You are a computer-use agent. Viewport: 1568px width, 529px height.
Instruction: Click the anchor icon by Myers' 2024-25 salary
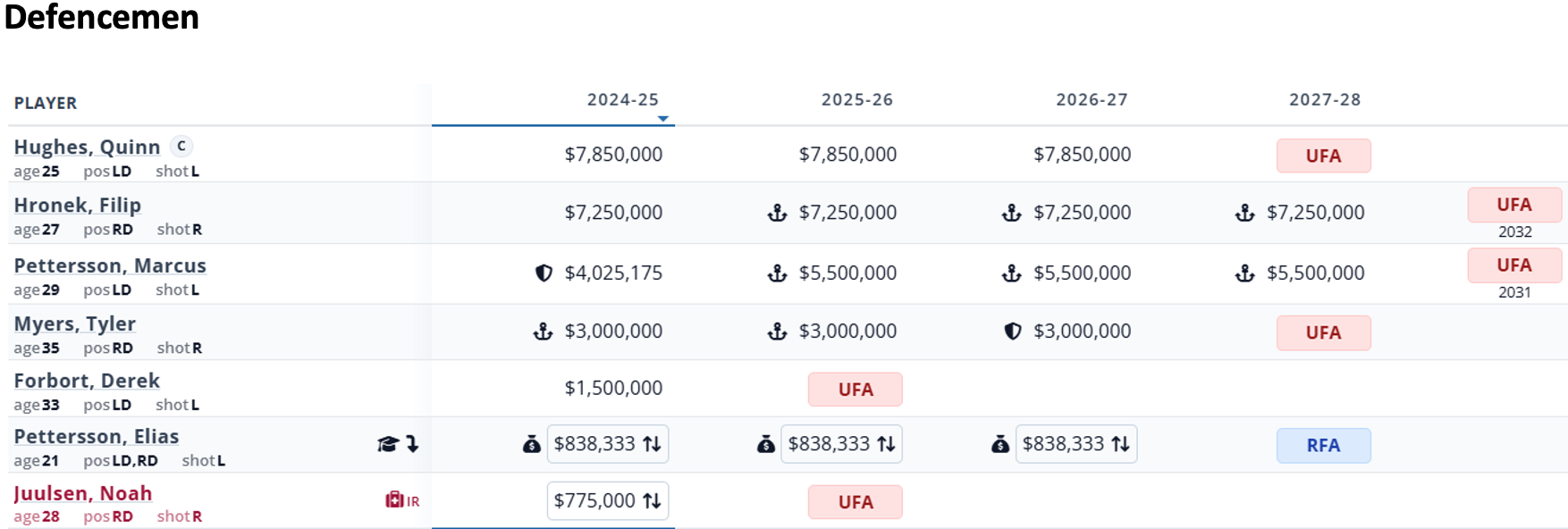543,332
